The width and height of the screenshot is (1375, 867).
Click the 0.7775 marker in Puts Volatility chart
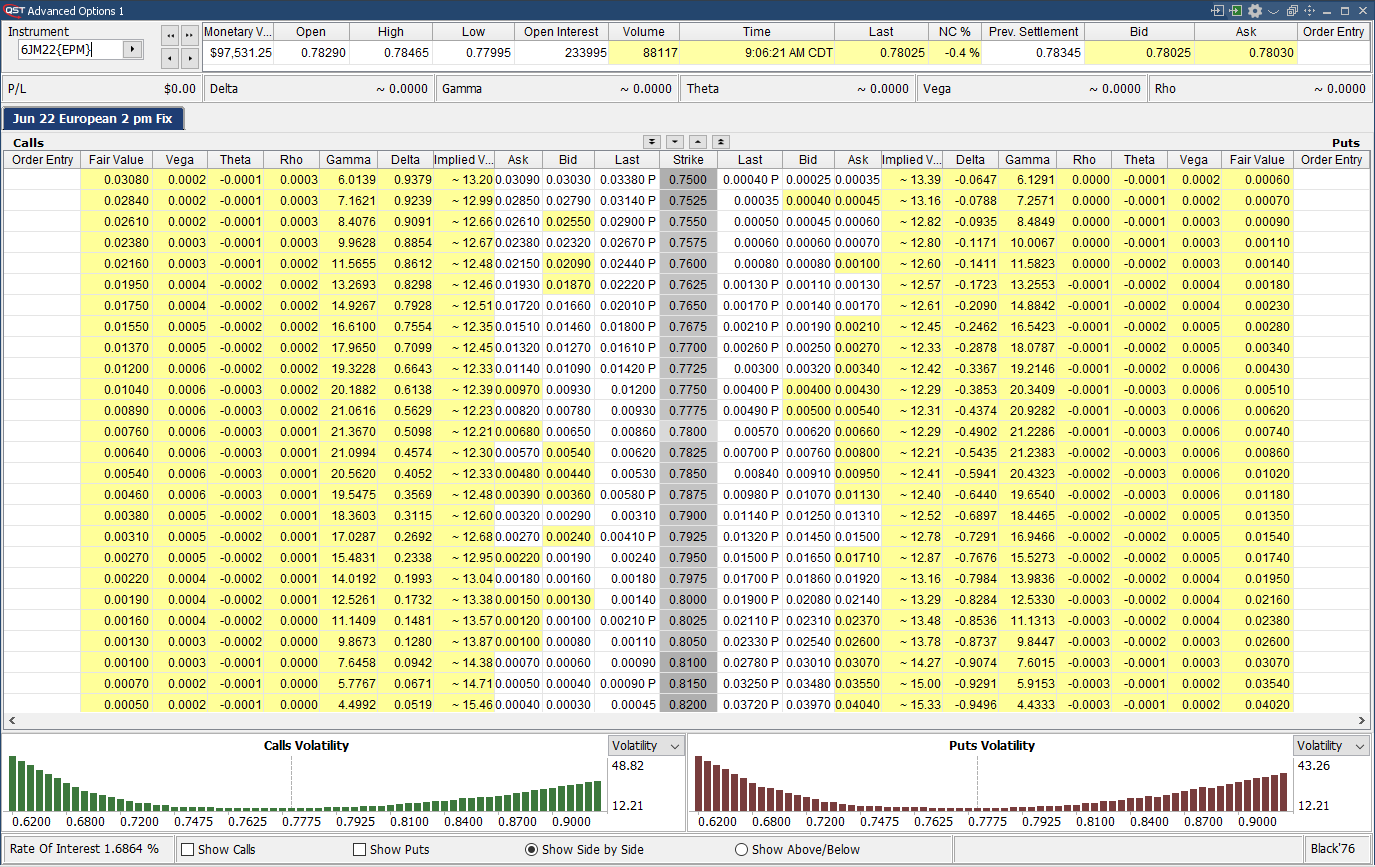987,821
